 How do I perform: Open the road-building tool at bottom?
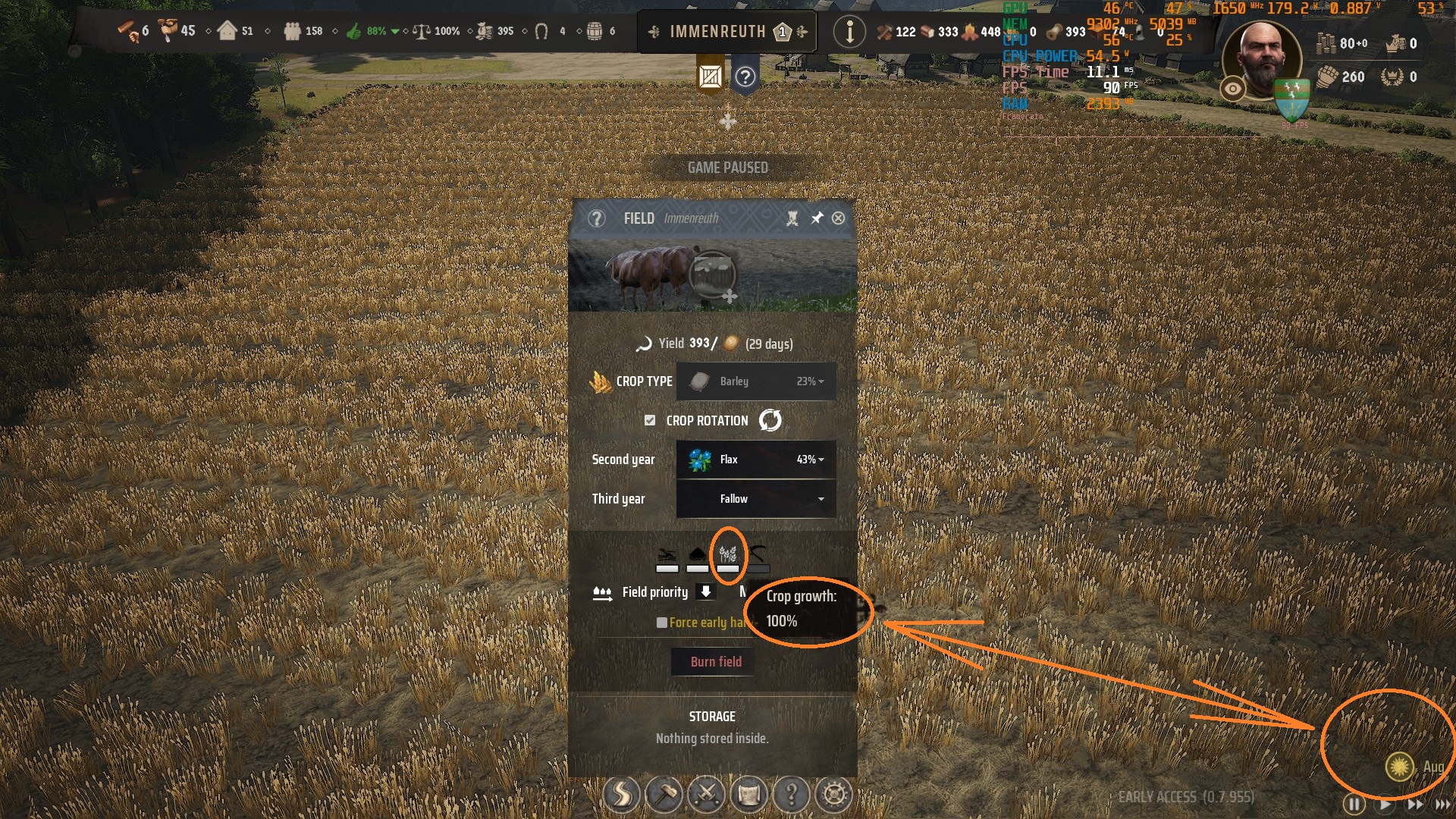tap(621, 795)
